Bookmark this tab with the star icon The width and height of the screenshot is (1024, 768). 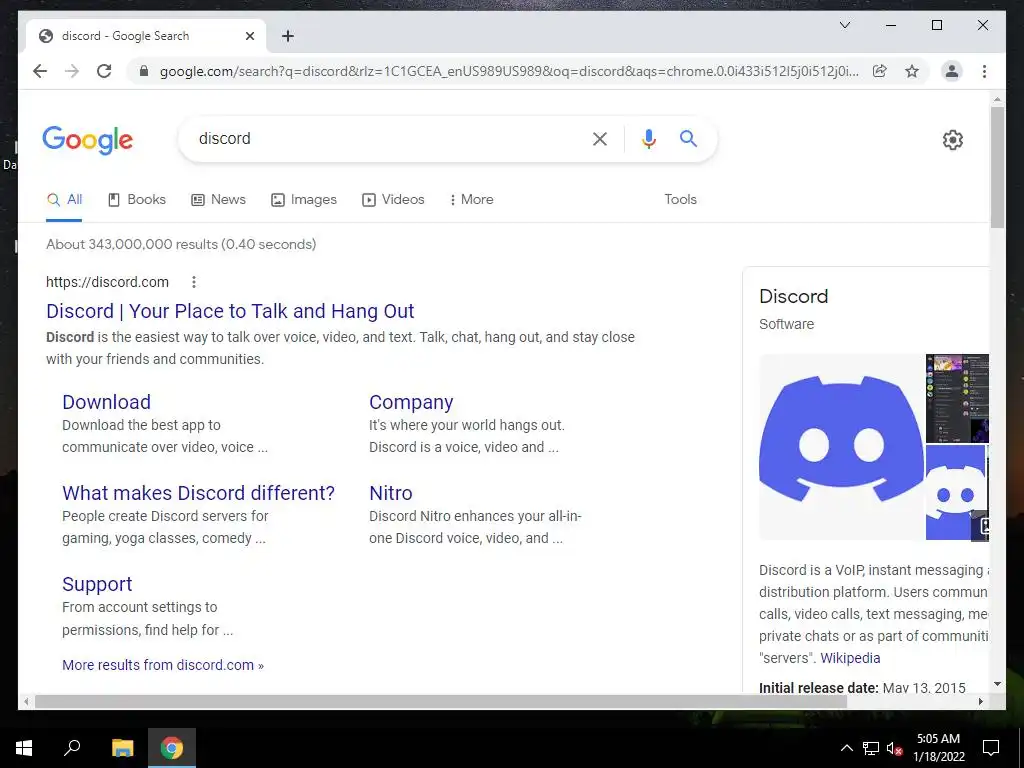pyautogui.click(x=912, y=71)
